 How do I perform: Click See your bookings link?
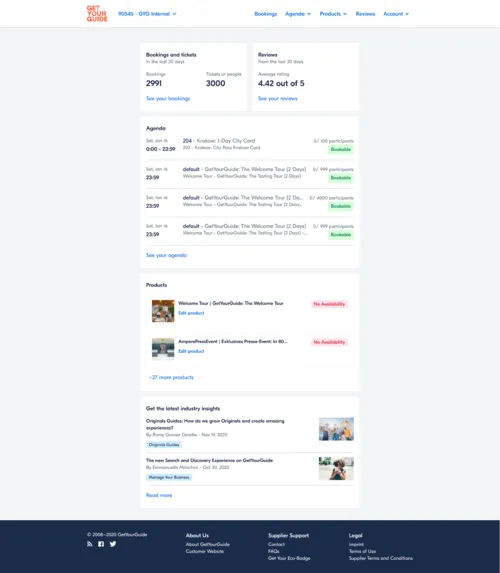(168, 98)
